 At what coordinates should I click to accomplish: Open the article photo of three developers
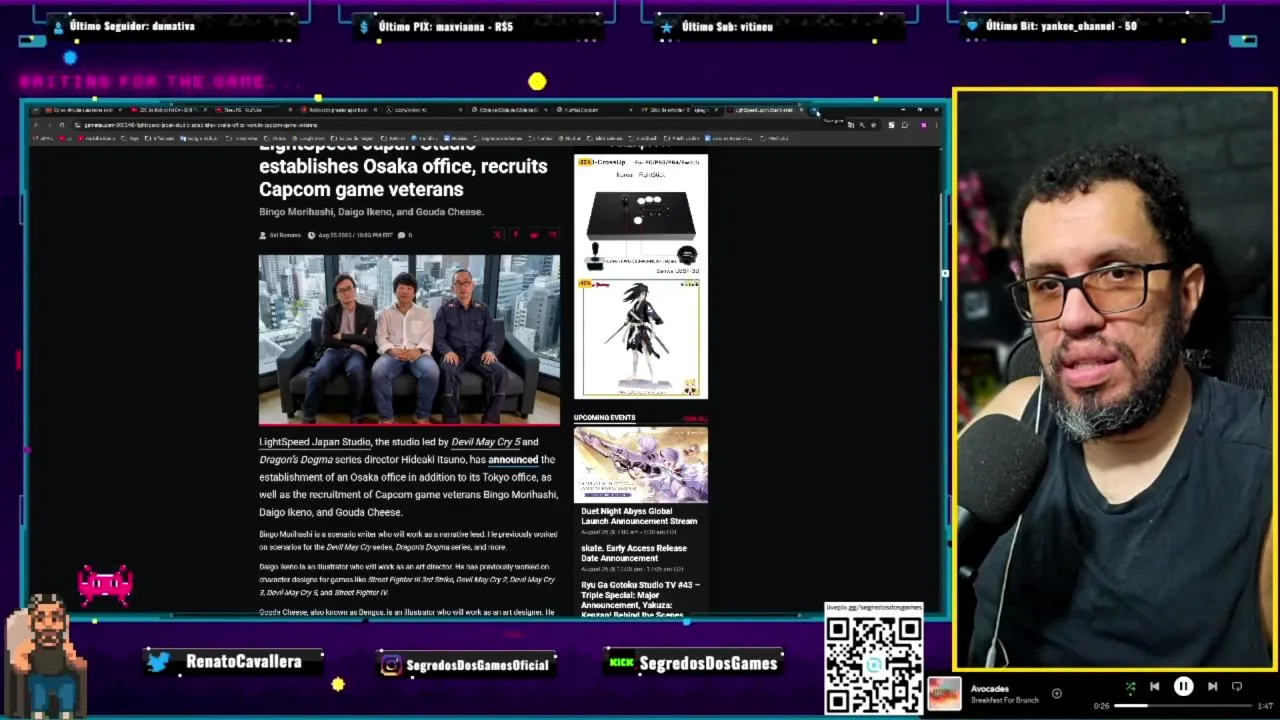[409, 340]
